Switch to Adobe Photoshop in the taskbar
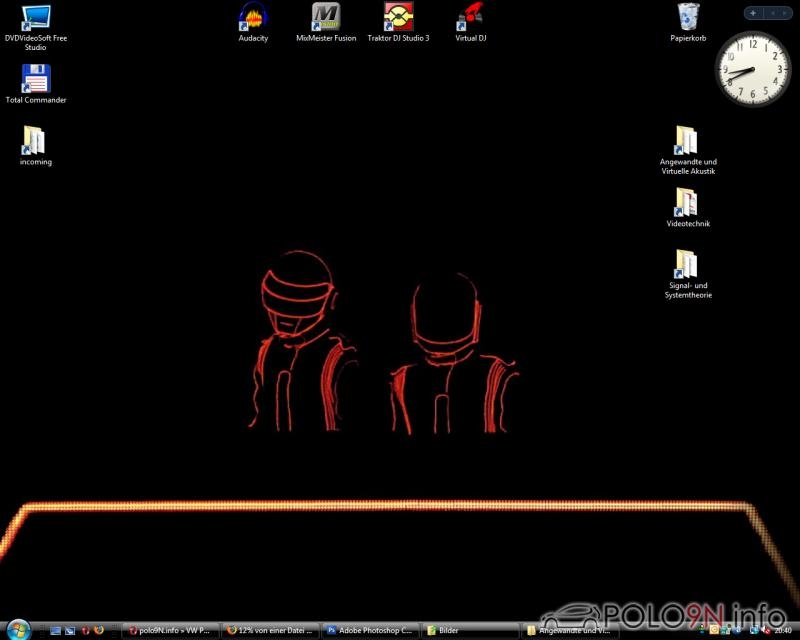Viewport: 800px width, 640px height. click(371, 631)
